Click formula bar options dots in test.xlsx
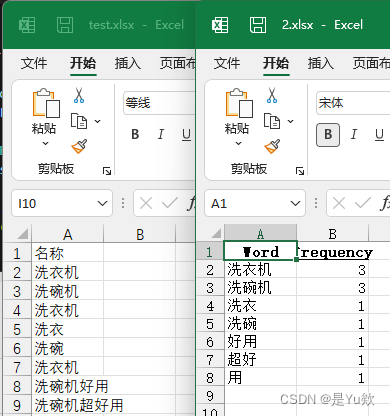 click(123, 203)
